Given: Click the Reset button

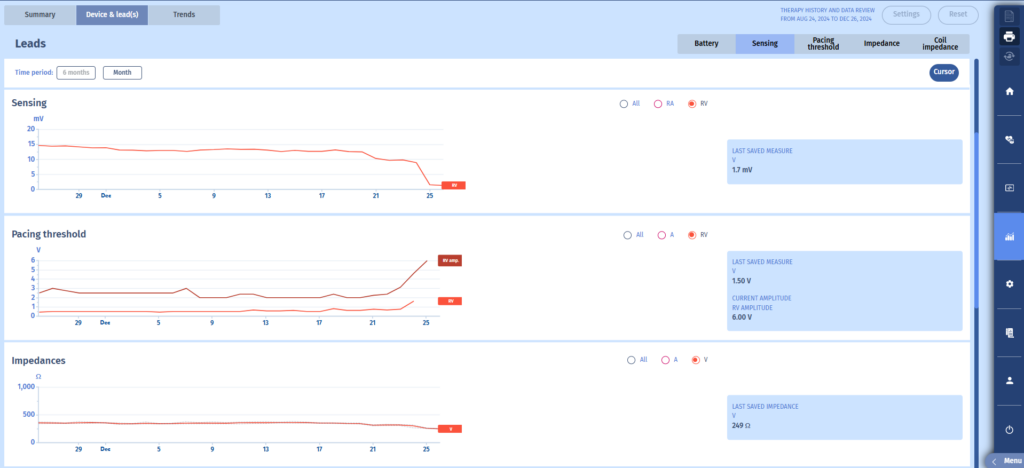Looking at the screenshot, I should (x=957, y=15).
